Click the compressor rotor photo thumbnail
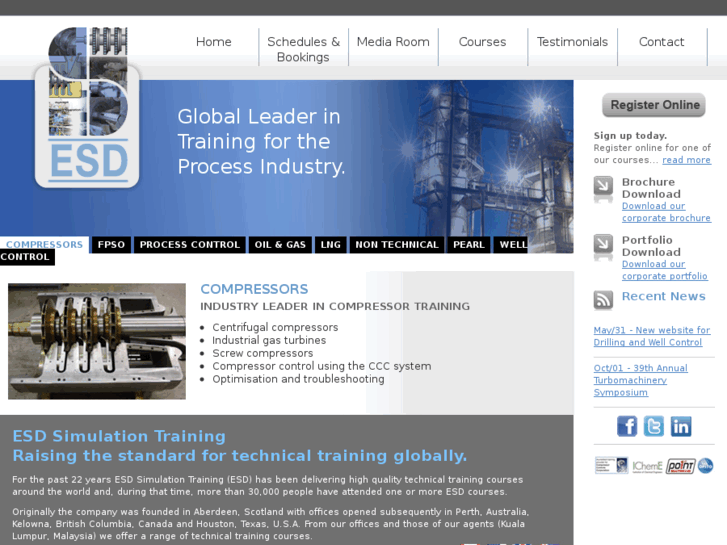This screenshot has height=545, width=727. pos(97,341)
